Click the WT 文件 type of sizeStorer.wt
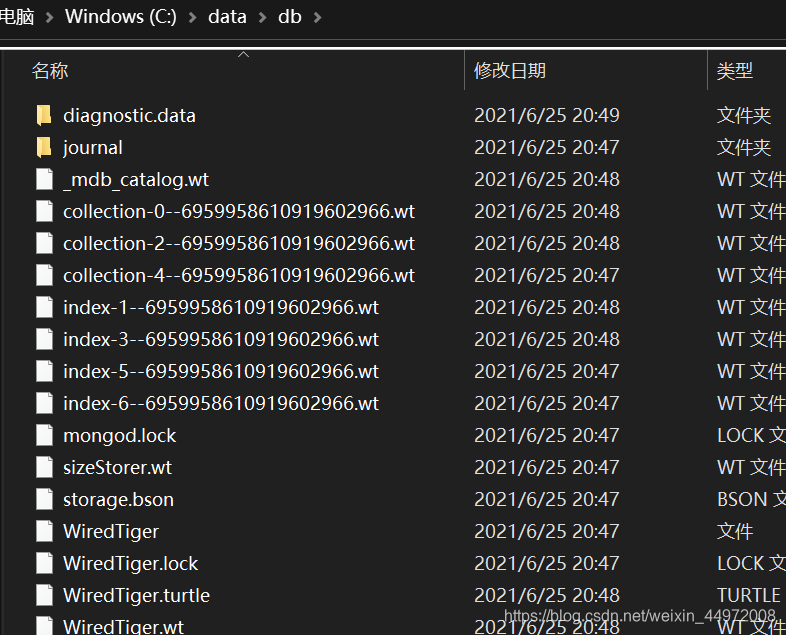 751,467
